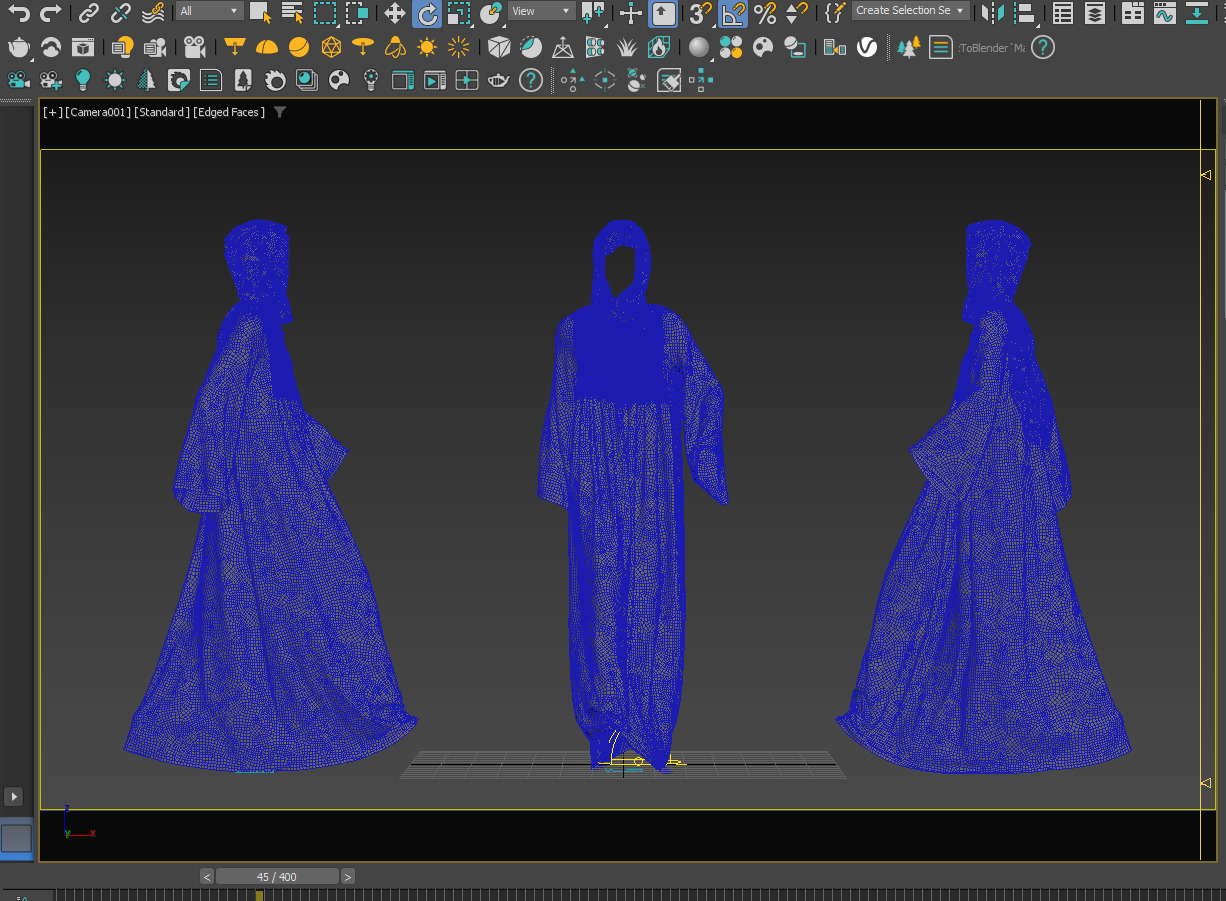This screenshot has width=1226, height=901.
Task: Activate the Select and Scale tool
Action: 459,13
